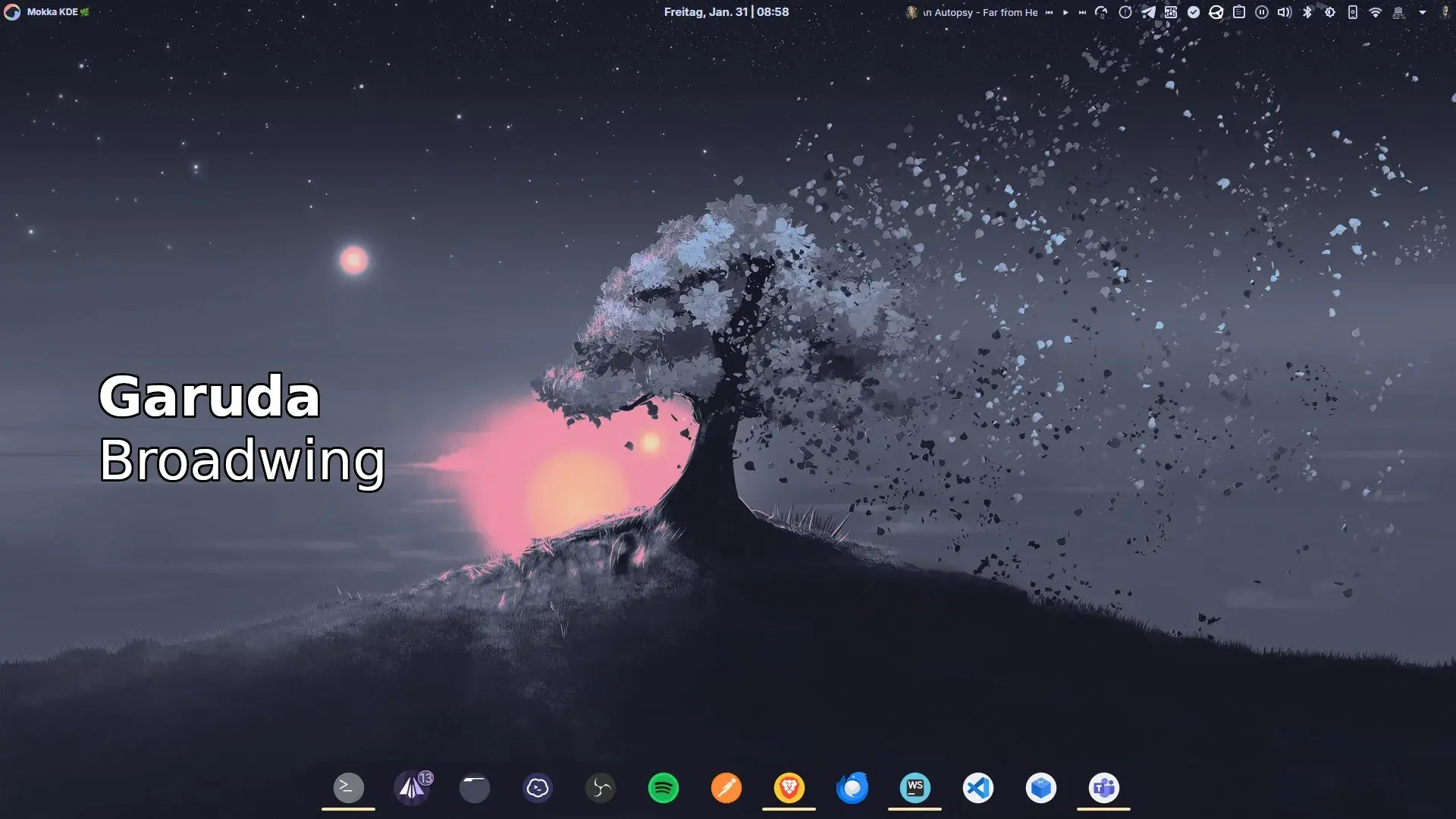Switch to Brave browser in dock
The width and height of the screenshot is (1456, 819).
789,788
